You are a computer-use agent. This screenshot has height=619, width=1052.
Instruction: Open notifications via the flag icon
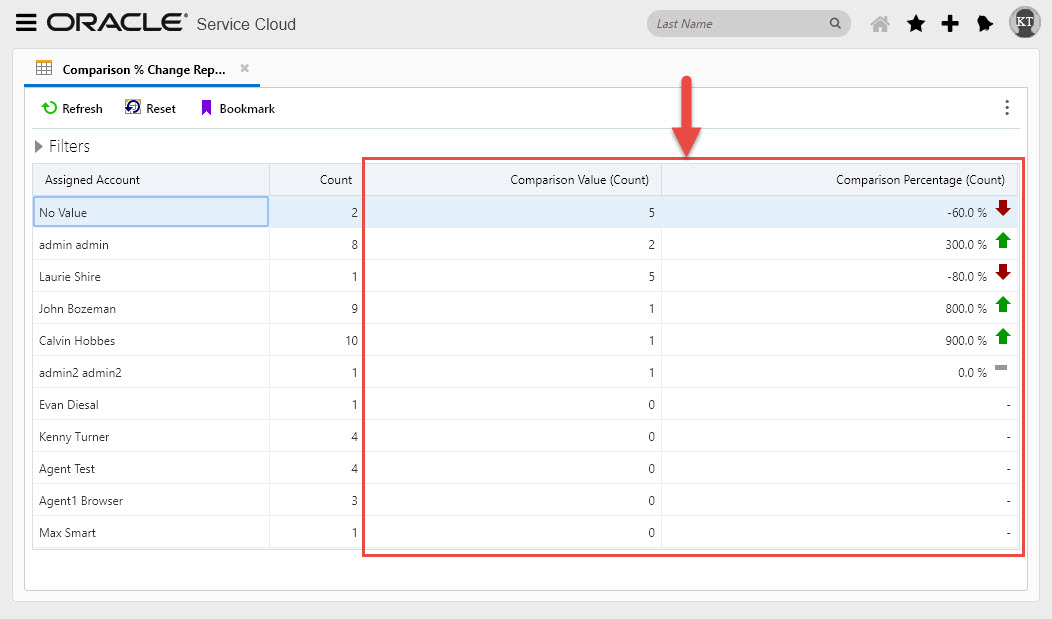point(984,22)
